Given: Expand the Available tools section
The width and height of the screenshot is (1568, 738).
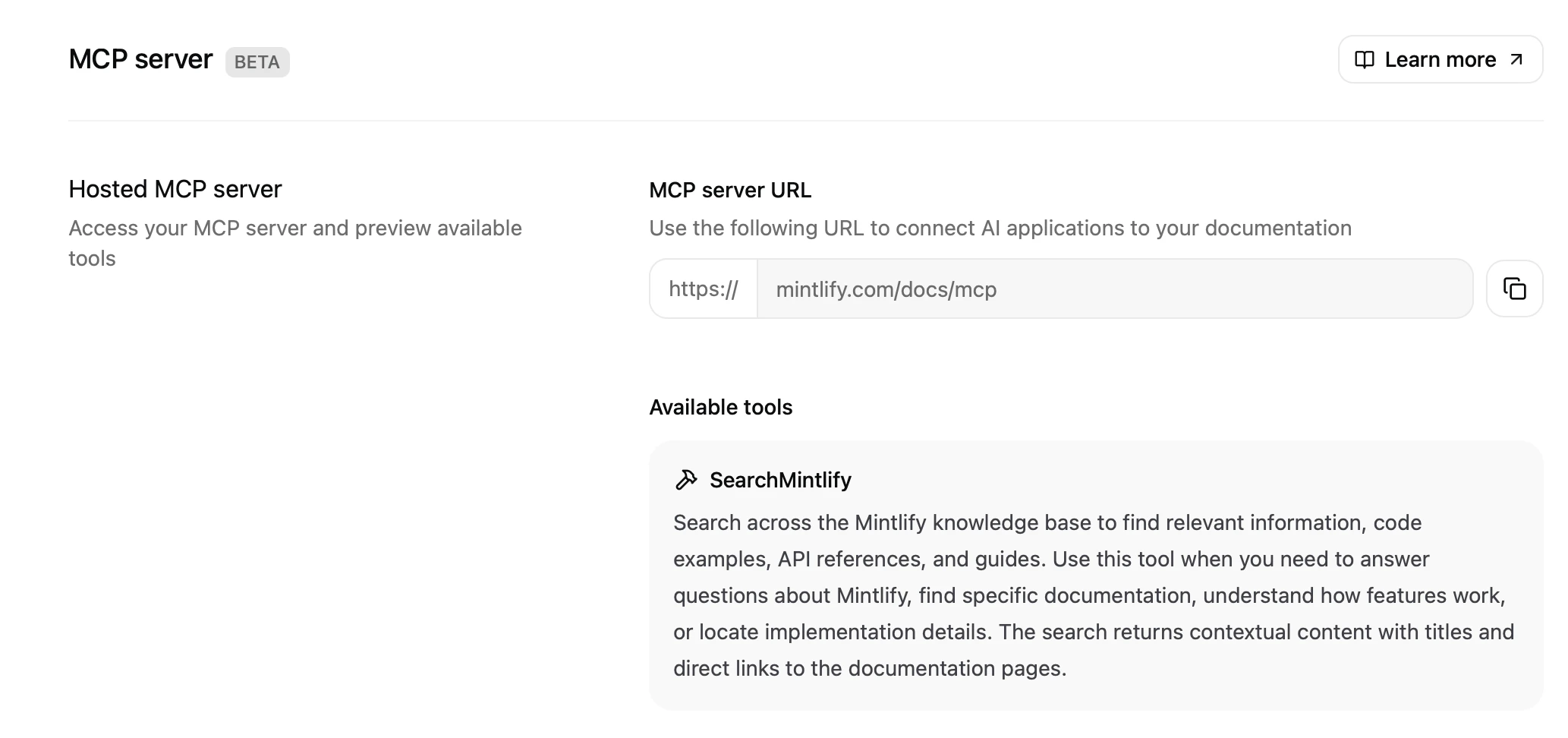Looking at the screenshot, I should pyautogui.click(x=721, y=407).
